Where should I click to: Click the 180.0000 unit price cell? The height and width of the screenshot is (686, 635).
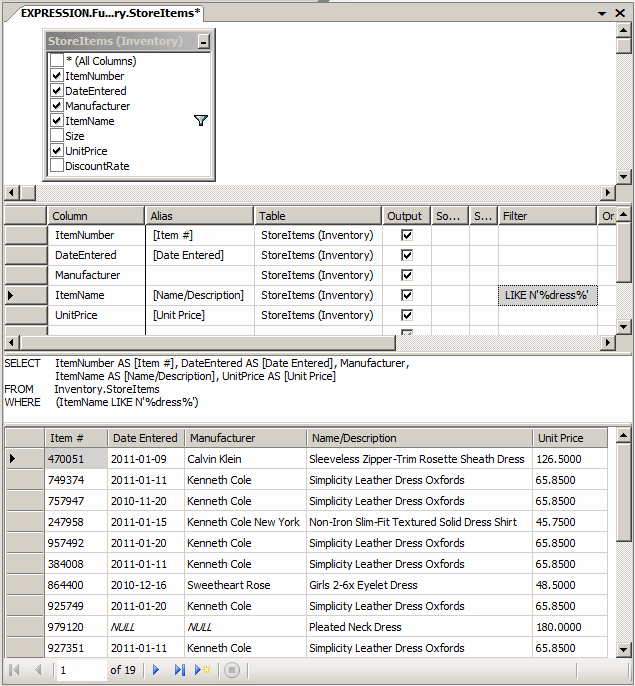point(570,627)
